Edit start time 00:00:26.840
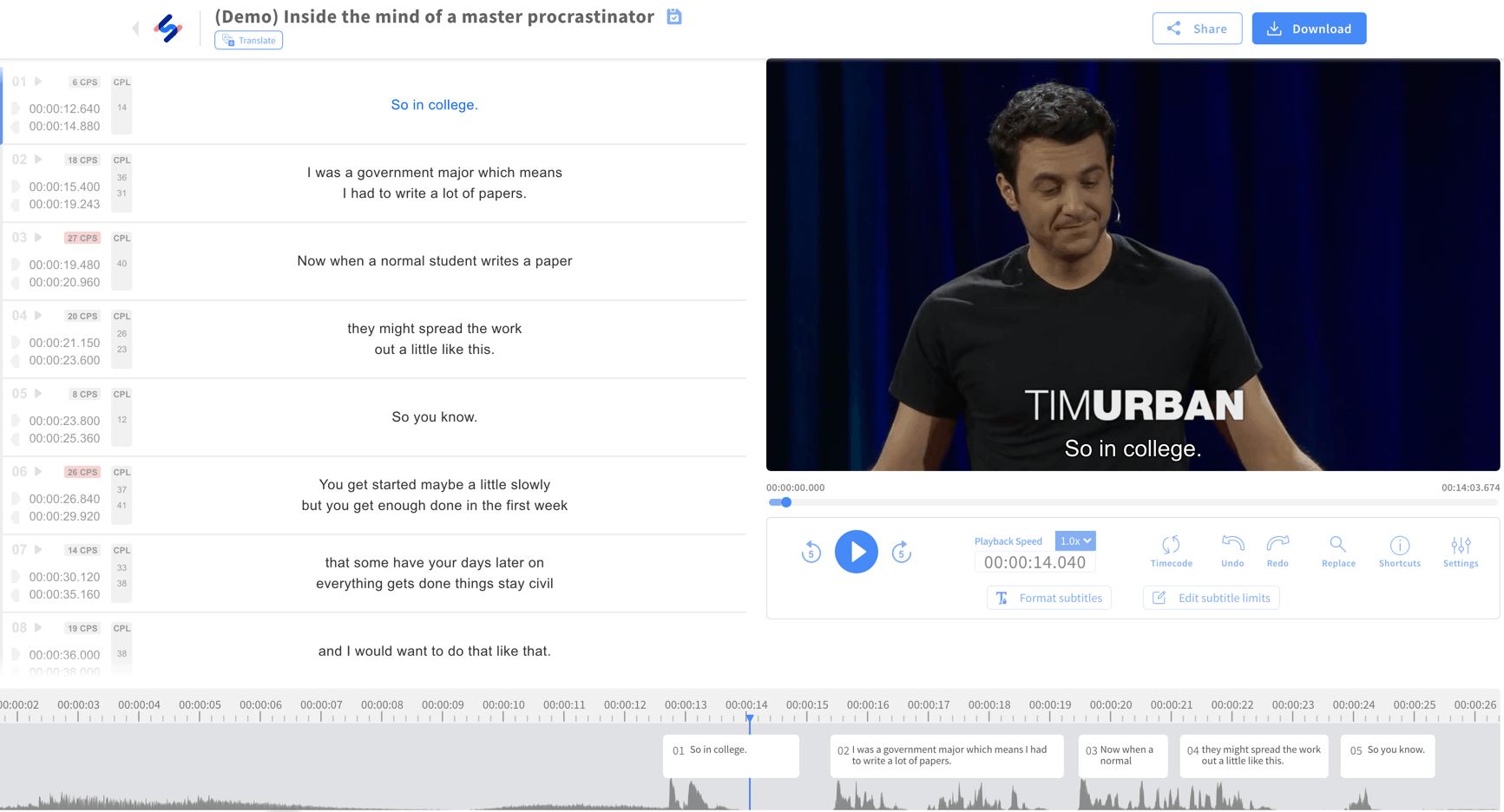The height and width of the screenshot is (812, 1504). [64, 499]
